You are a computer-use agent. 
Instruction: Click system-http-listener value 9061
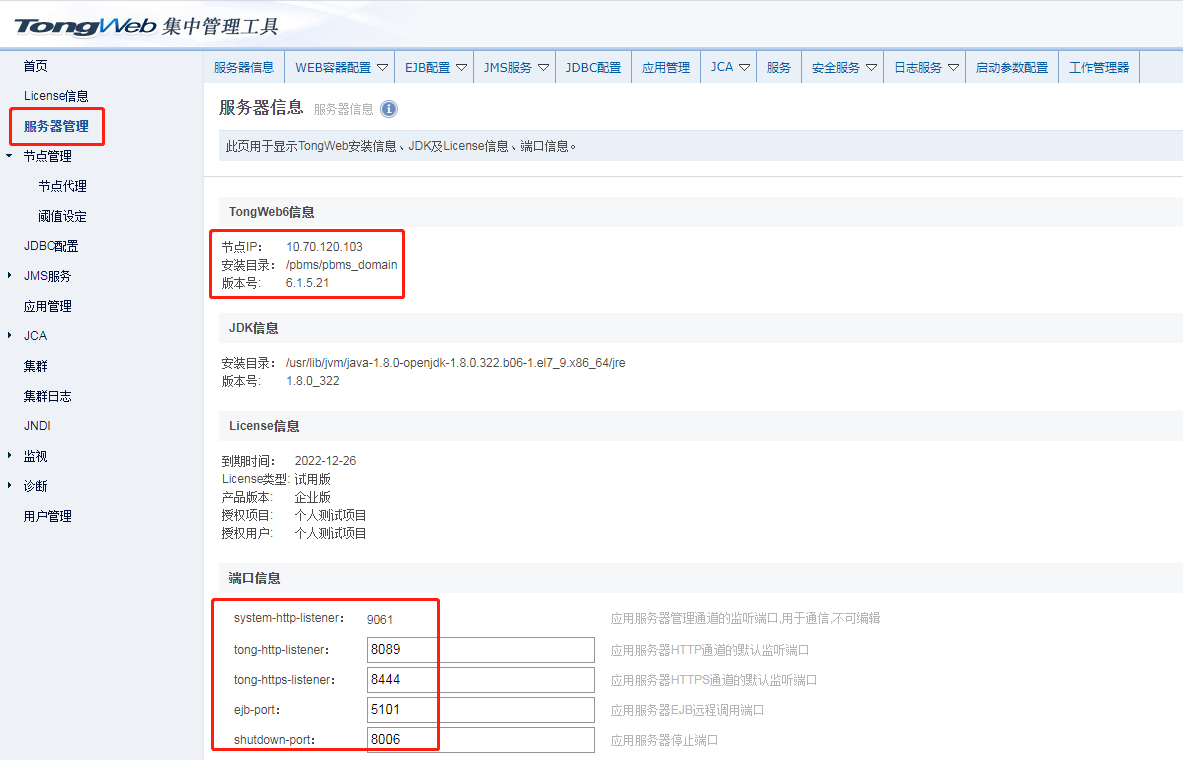pos(379,620)
